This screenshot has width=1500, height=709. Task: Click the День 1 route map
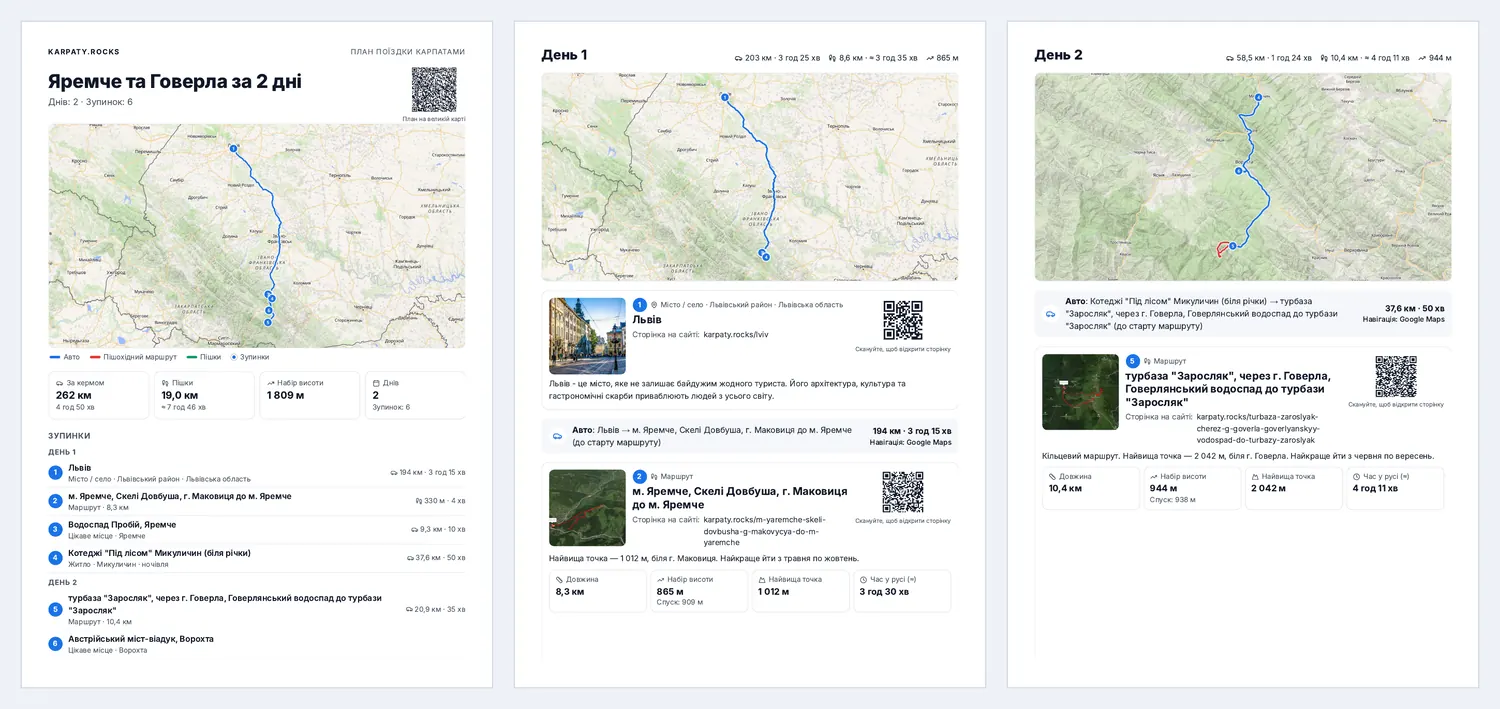coord(750,176)
